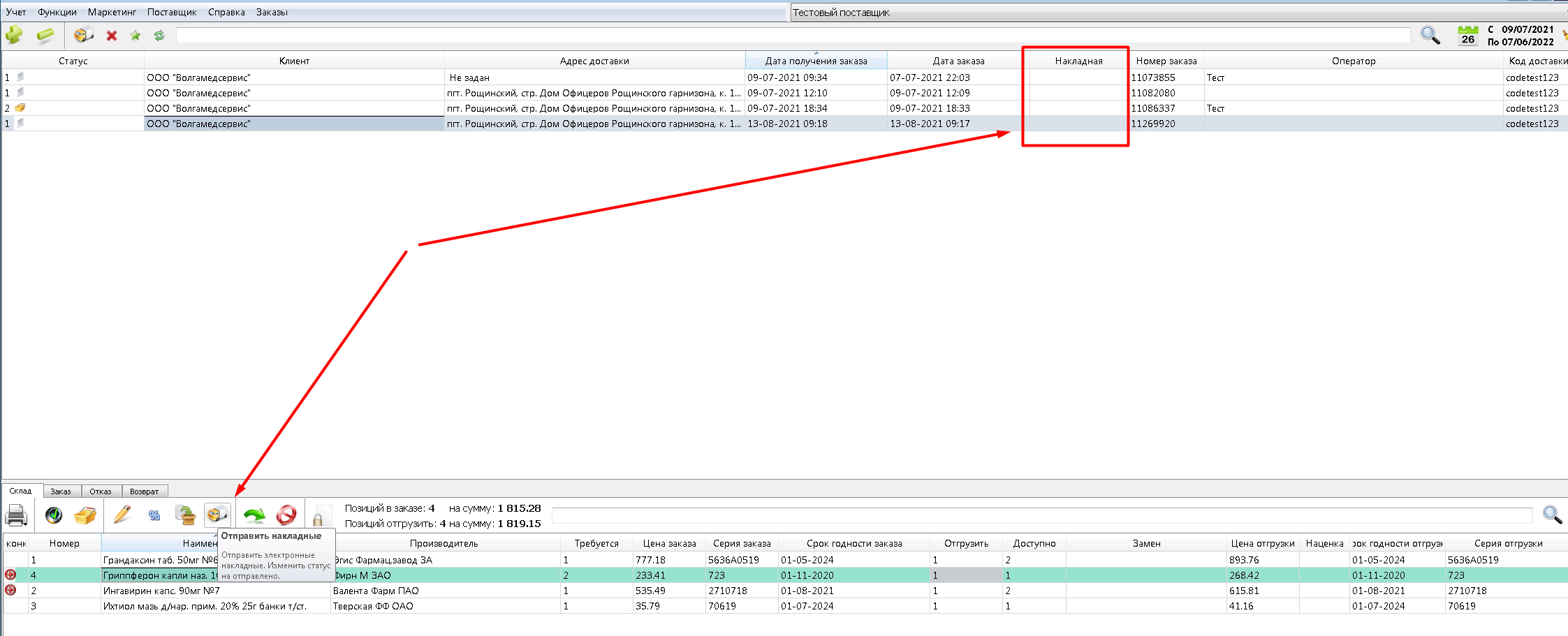Click the pencil edit icon
Screen dimensions: 1568x636
122,515
